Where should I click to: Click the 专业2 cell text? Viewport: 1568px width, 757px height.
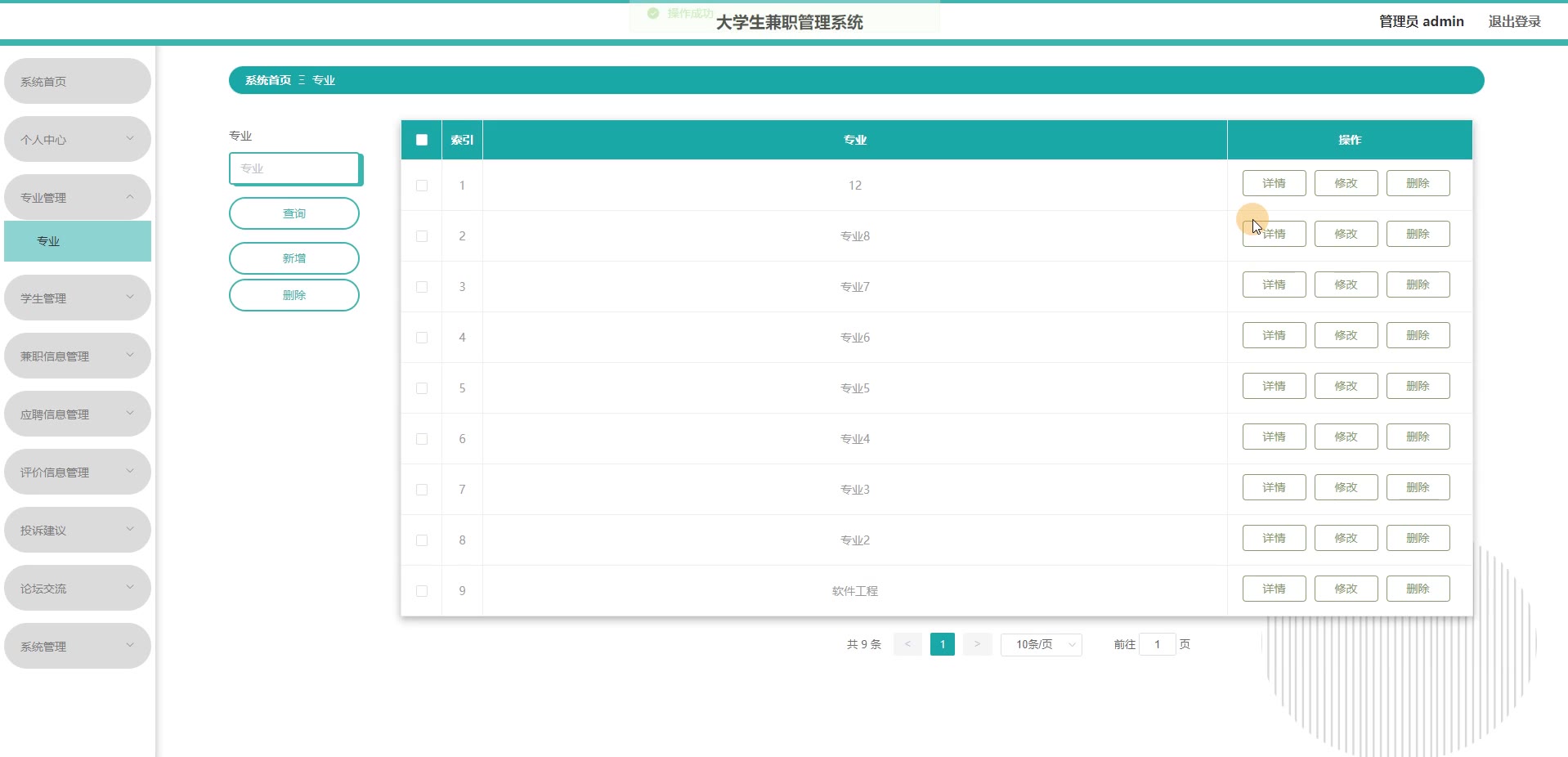click(855, 540)
